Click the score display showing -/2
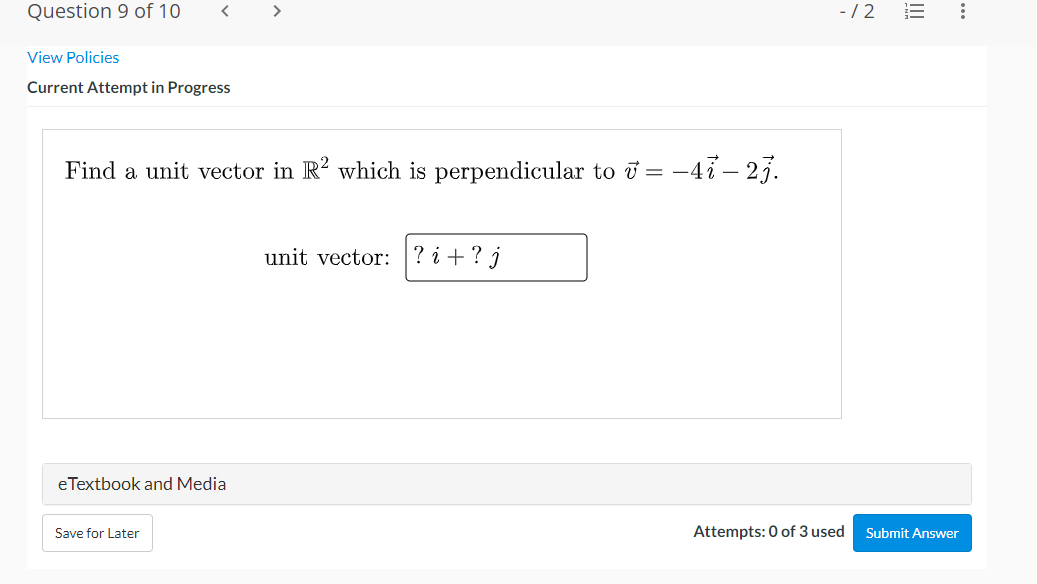 click(x=856, y=11)
